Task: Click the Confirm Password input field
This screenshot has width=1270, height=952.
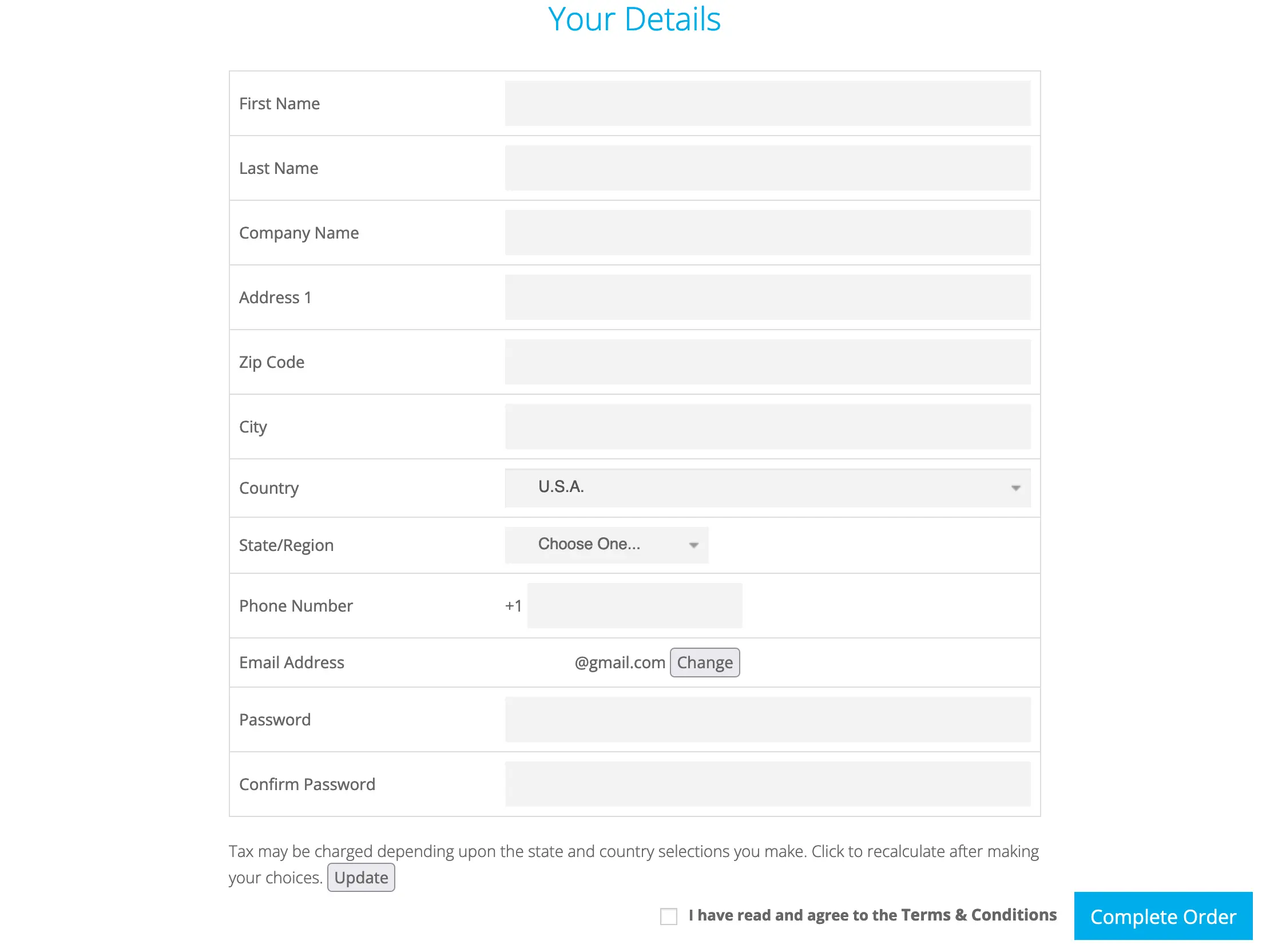Action: point(767,783)
